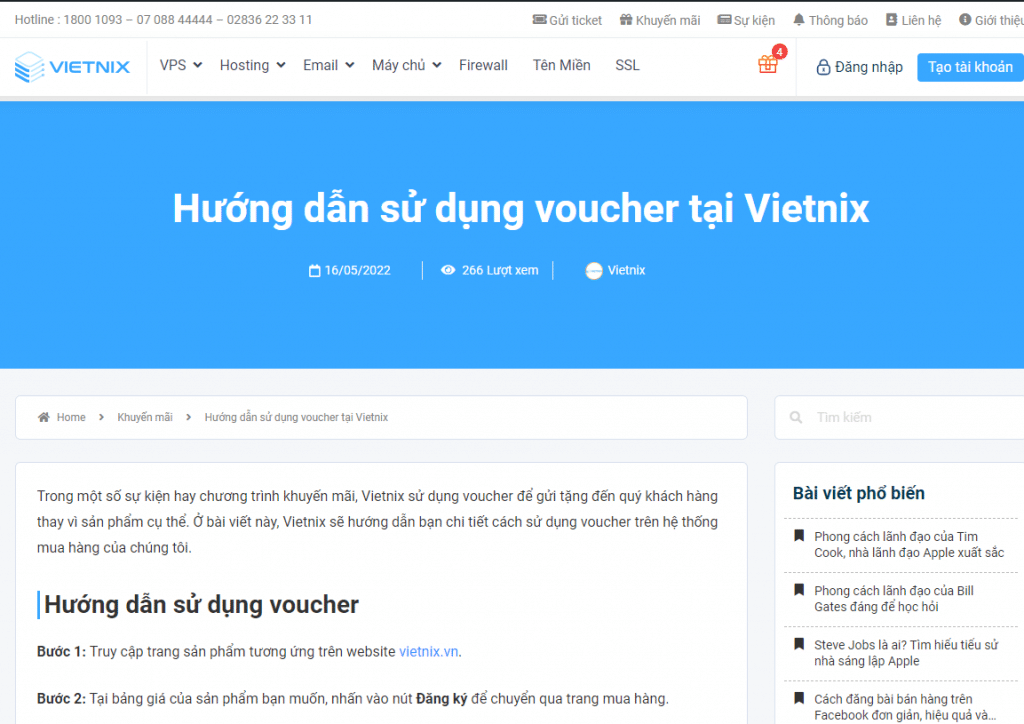The height and width of the screenshot is (724, 1024).
Task: Click bookmark icon of Steve Jobs article
Action: [799, 644]
